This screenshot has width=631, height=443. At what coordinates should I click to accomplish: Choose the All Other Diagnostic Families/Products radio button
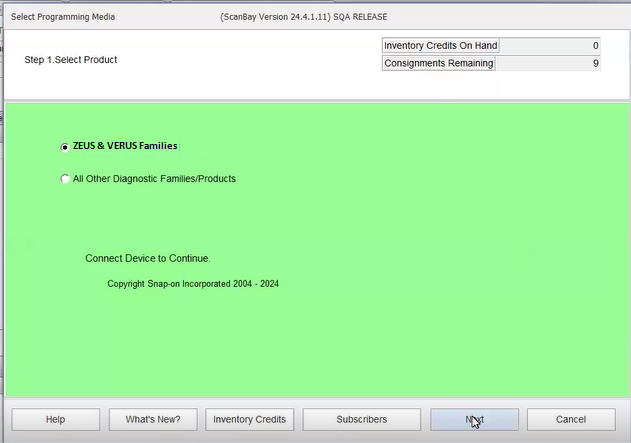66,180
